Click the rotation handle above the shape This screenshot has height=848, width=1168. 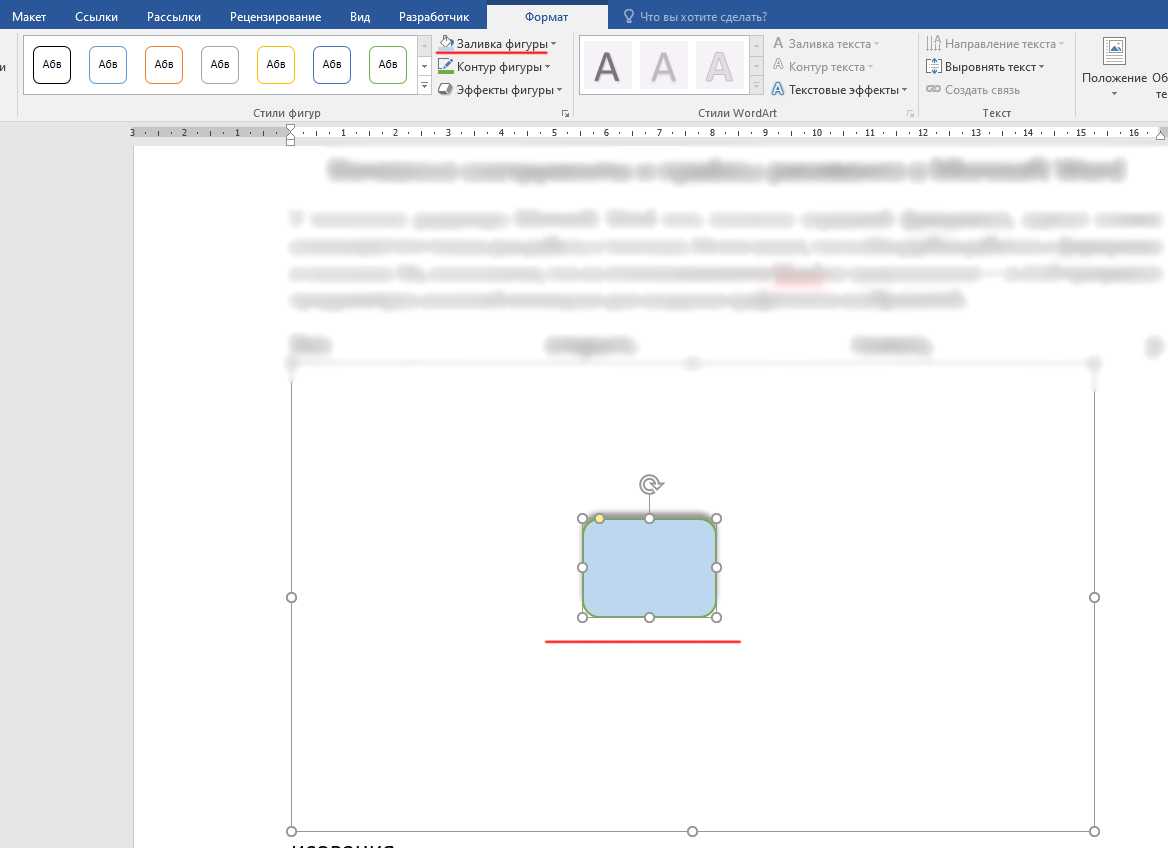pos(650,485)
